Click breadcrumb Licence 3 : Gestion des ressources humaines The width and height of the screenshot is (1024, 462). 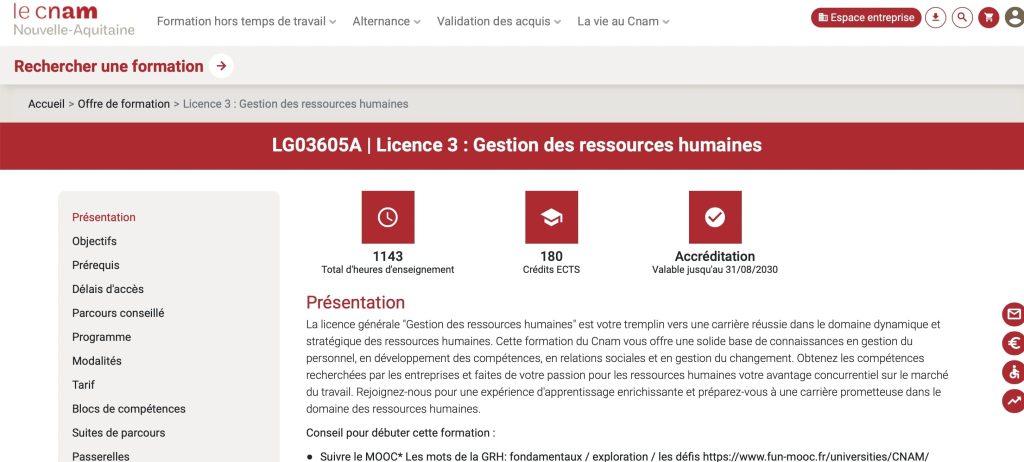coord(295,104)
